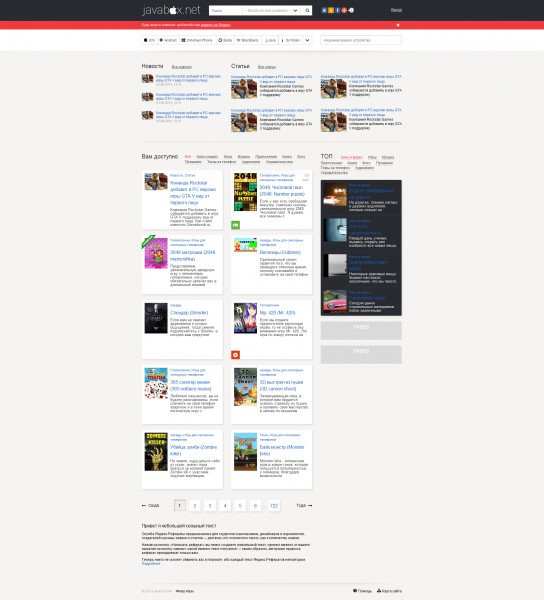Screen dimensions: 544x600
Task: Go to page 6 in pagination
Action: pyautogui.click(x=255, y=505)
